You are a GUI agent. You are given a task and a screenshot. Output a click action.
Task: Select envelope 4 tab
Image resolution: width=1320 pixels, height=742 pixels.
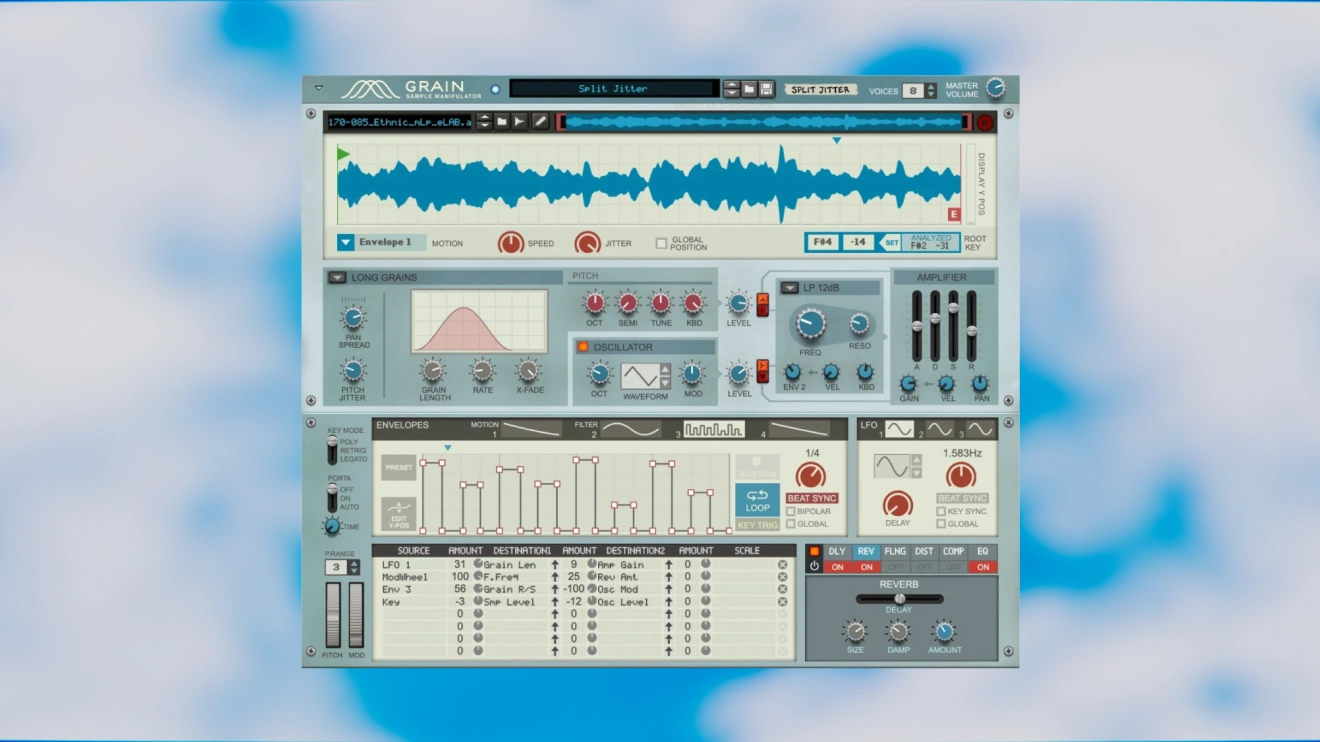coord(798,429)
